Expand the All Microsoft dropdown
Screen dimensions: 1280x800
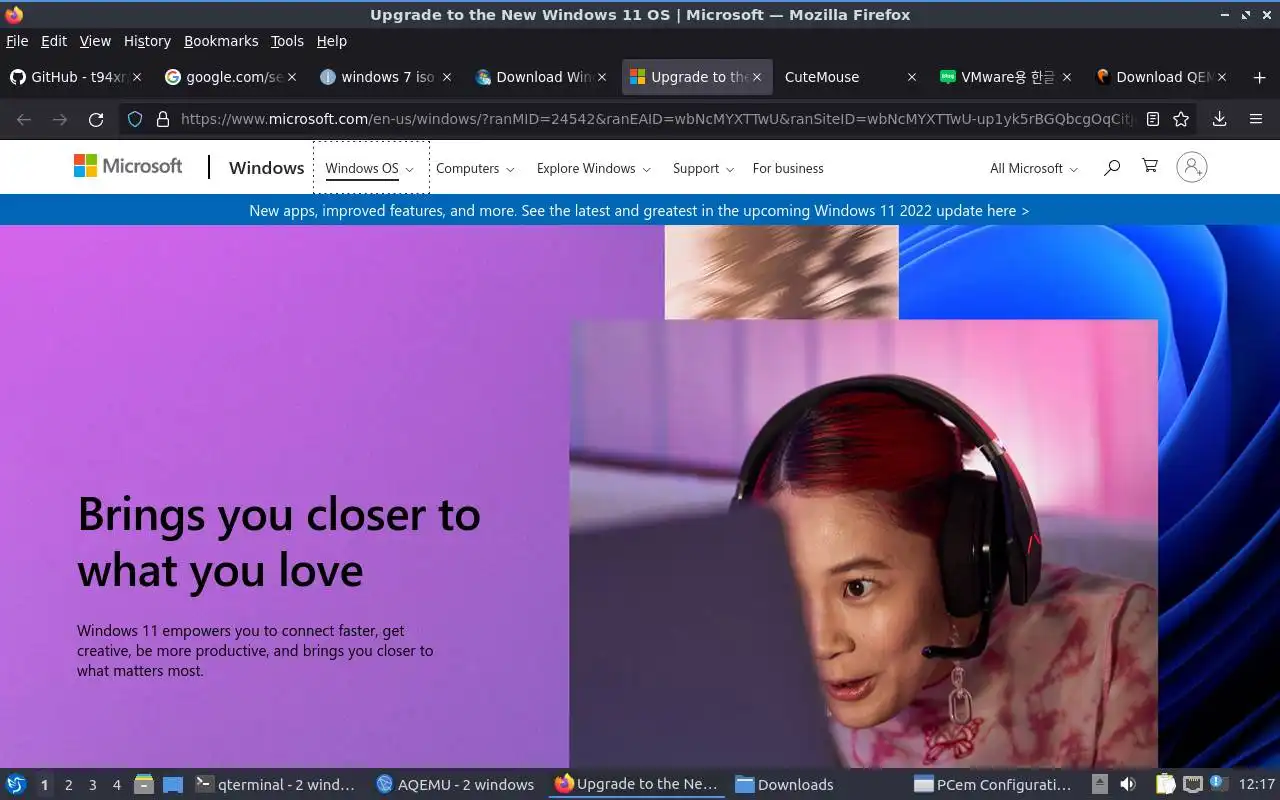point(1034,168)
